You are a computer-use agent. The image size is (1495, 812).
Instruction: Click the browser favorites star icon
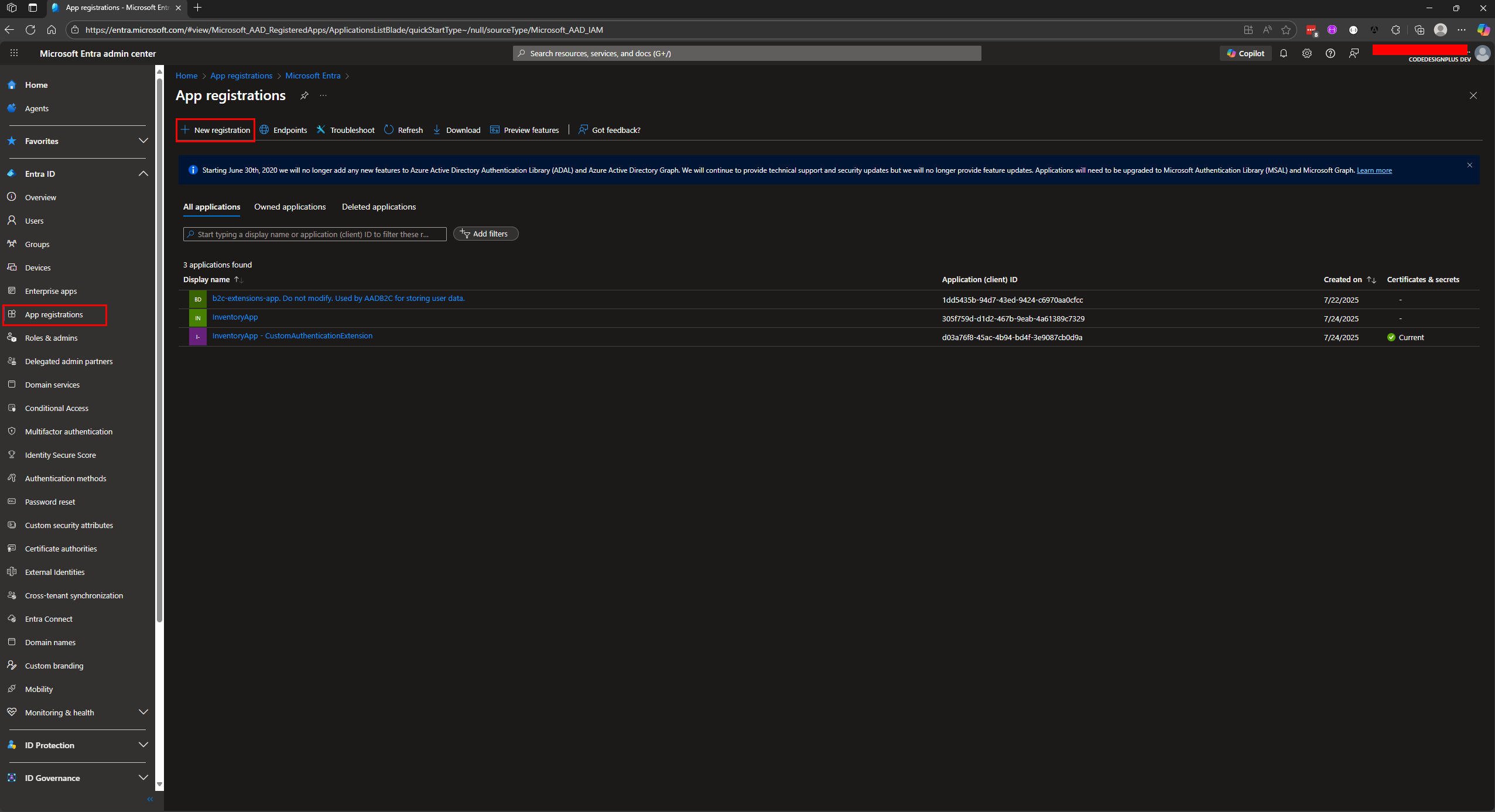[1286, 30]
